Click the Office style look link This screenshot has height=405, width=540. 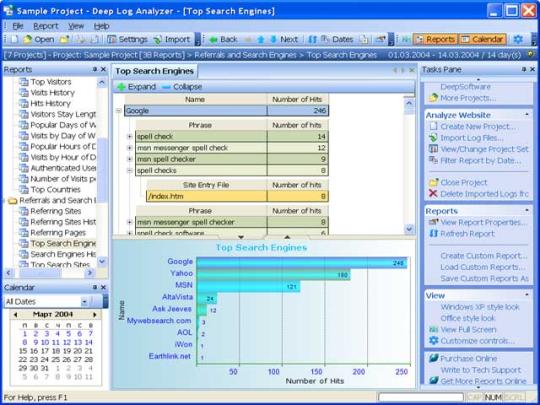click(x=468, y=318)
